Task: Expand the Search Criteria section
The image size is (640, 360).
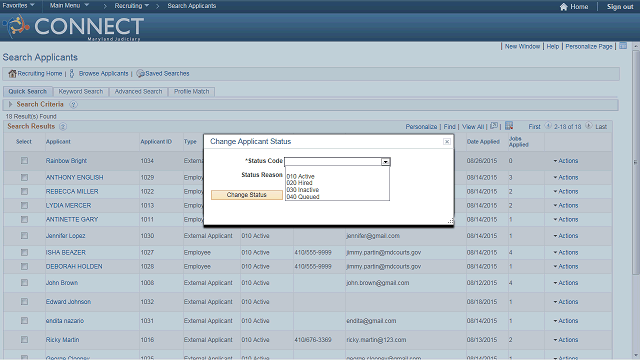Action: pos(10,104)
